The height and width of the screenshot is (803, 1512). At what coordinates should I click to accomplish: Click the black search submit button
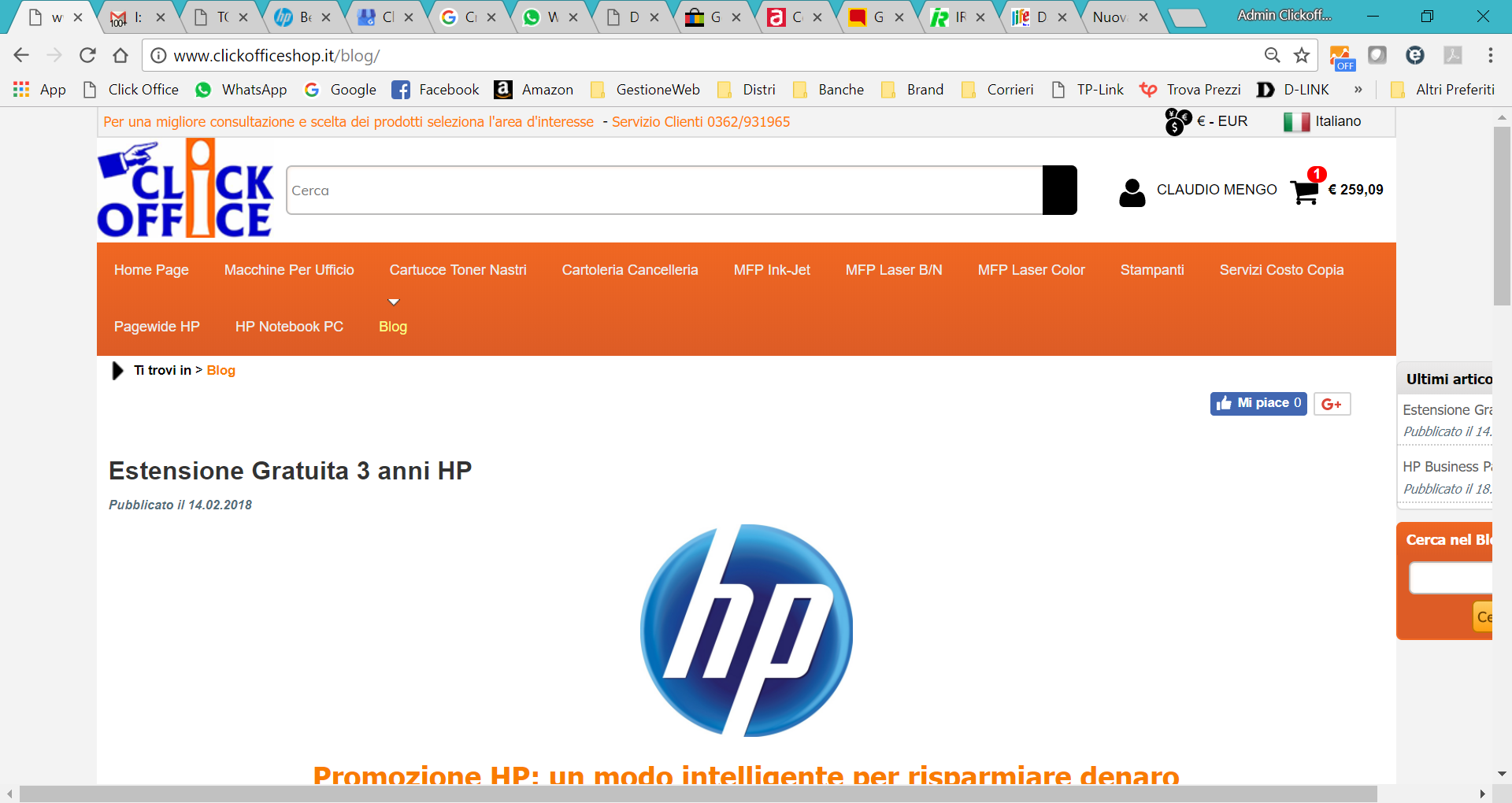pos(1060,190)
